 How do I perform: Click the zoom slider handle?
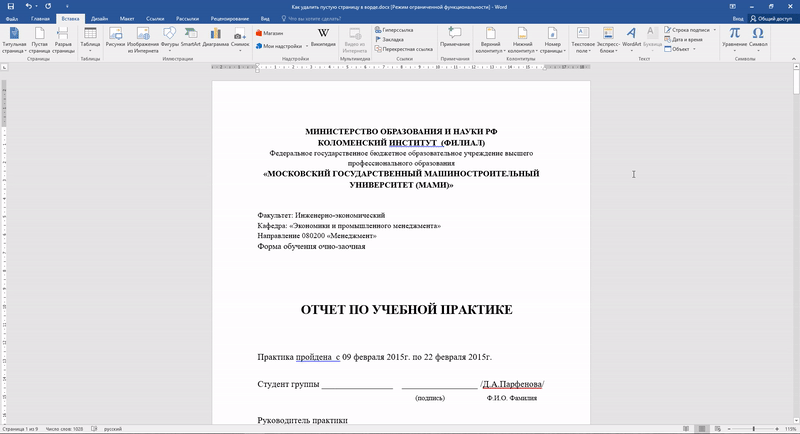coord(754,429)
